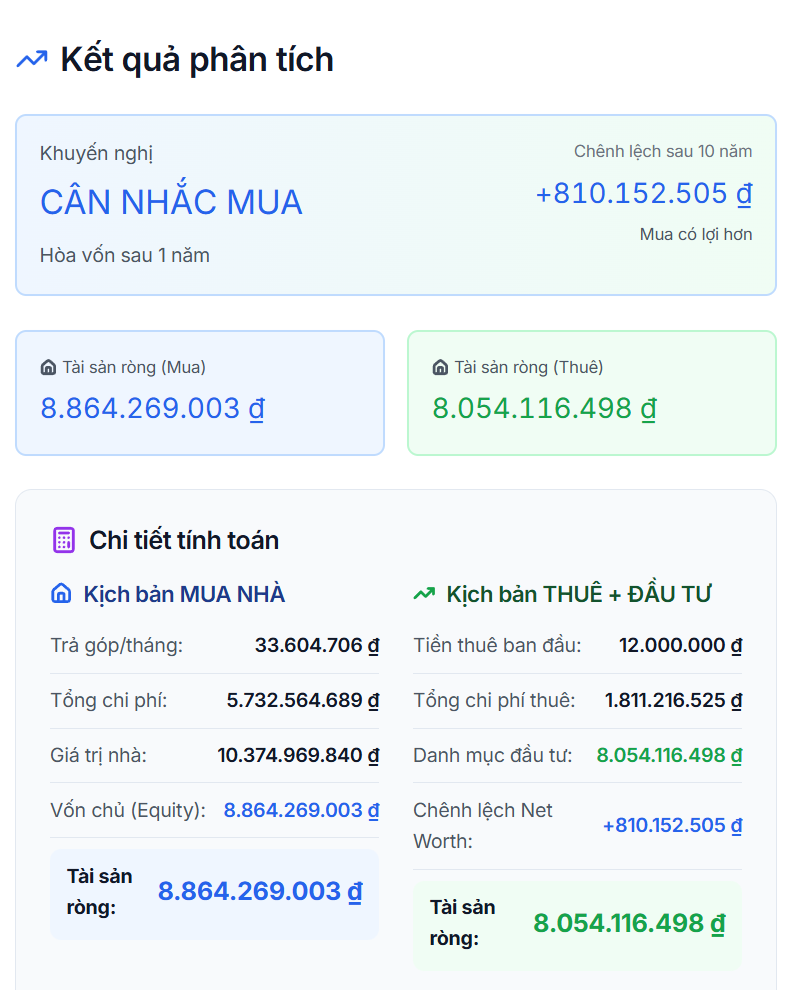This screenshot has height=990, width=798.
Task: Click the 12.000.000 đ initial rent value
Action: point(681,645)
